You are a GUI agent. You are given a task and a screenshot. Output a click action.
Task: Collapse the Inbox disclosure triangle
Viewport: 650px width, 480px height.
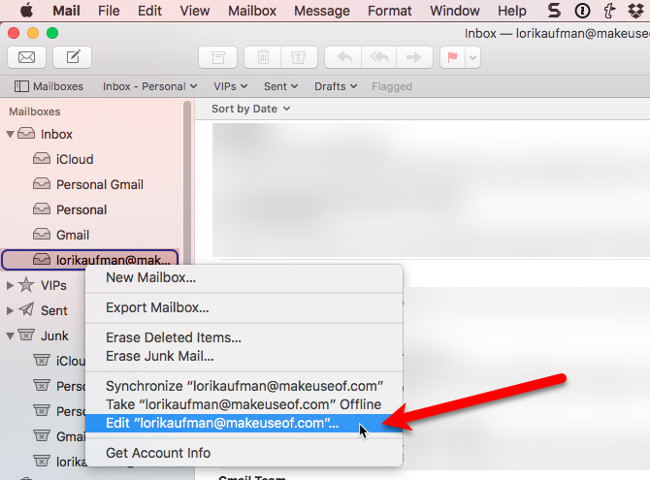point(10,134)
